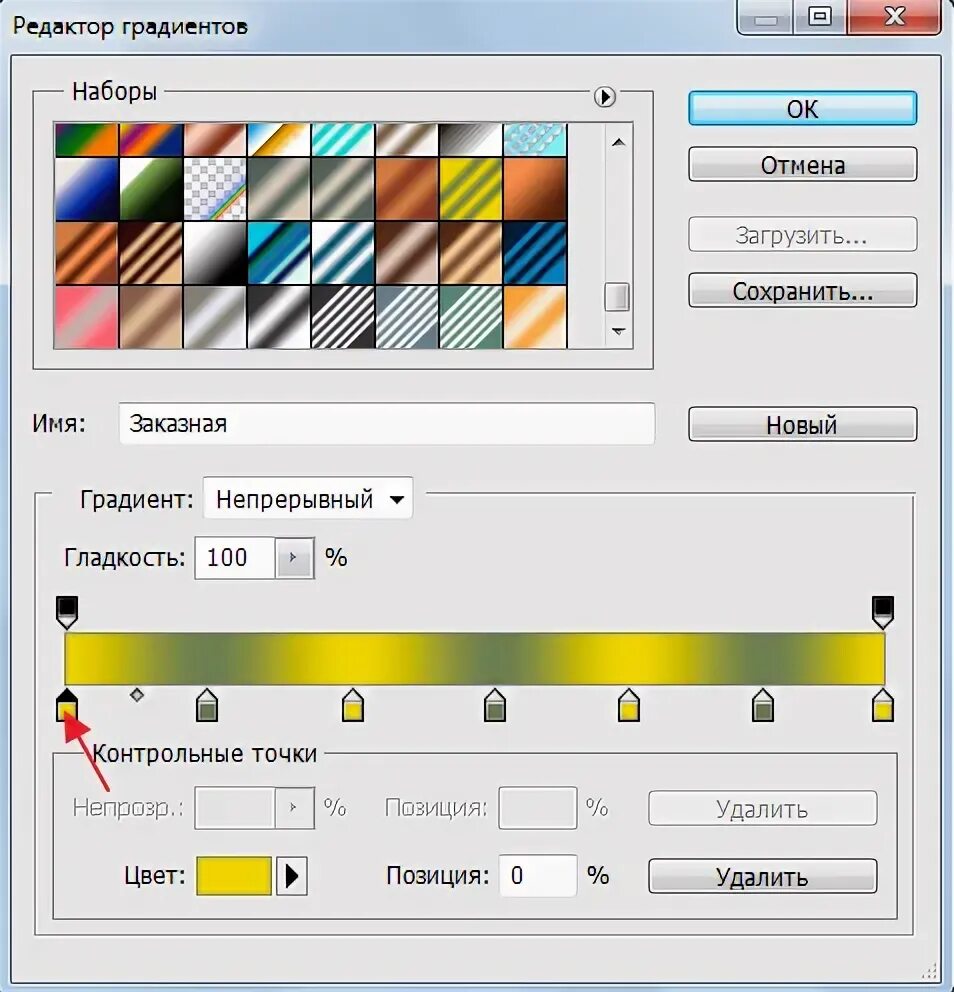Screen dimensions: 954x992
Task: Open the yellow Цвет color swatch
Action: coord(234,876)
